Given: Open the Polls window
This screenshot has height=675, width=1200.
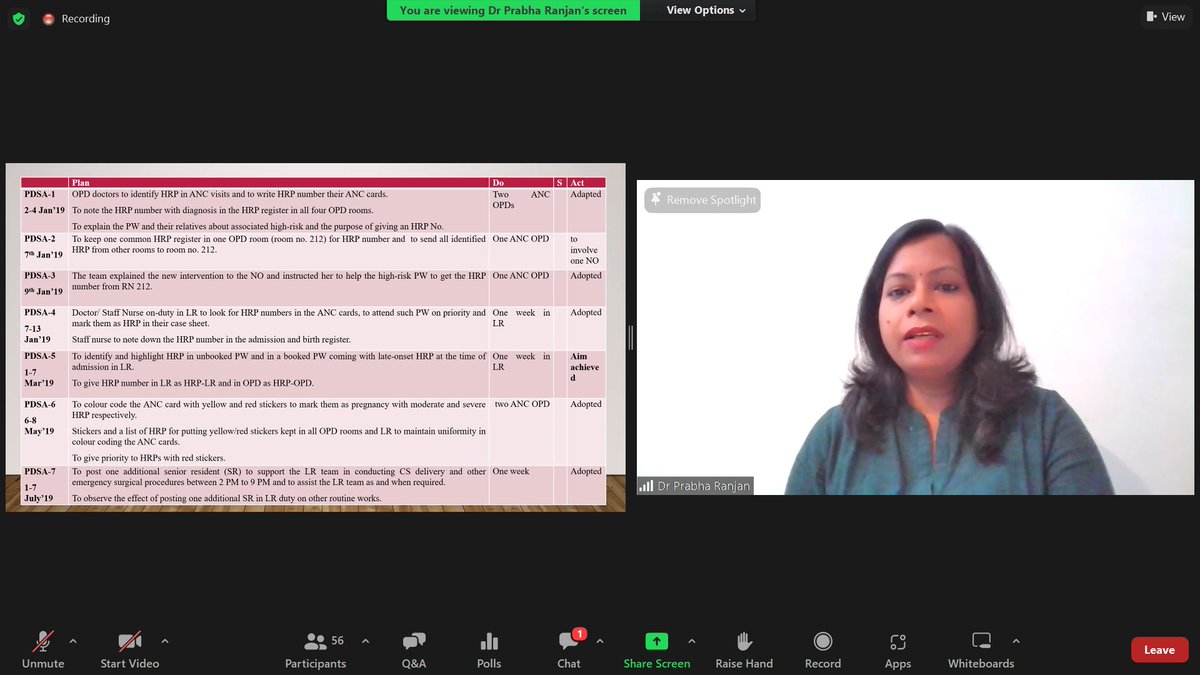Looking at the screenshot, I should pos(489,649).
